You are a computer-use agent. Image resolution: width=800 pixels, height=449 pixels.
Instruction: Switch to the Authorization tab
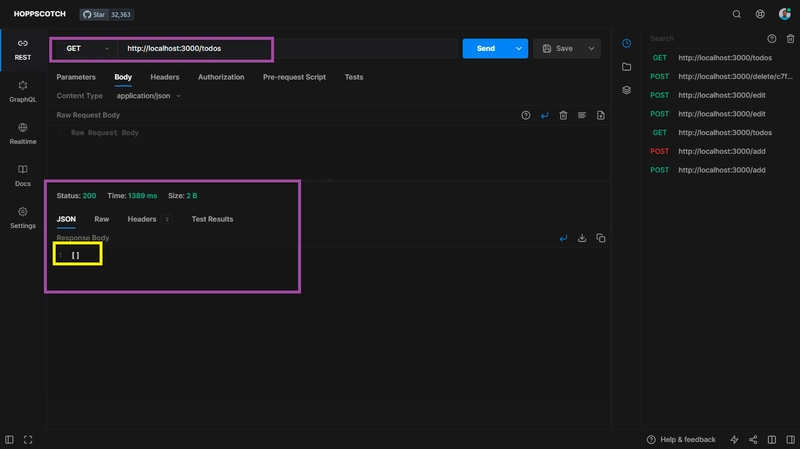tap(221, 77)
